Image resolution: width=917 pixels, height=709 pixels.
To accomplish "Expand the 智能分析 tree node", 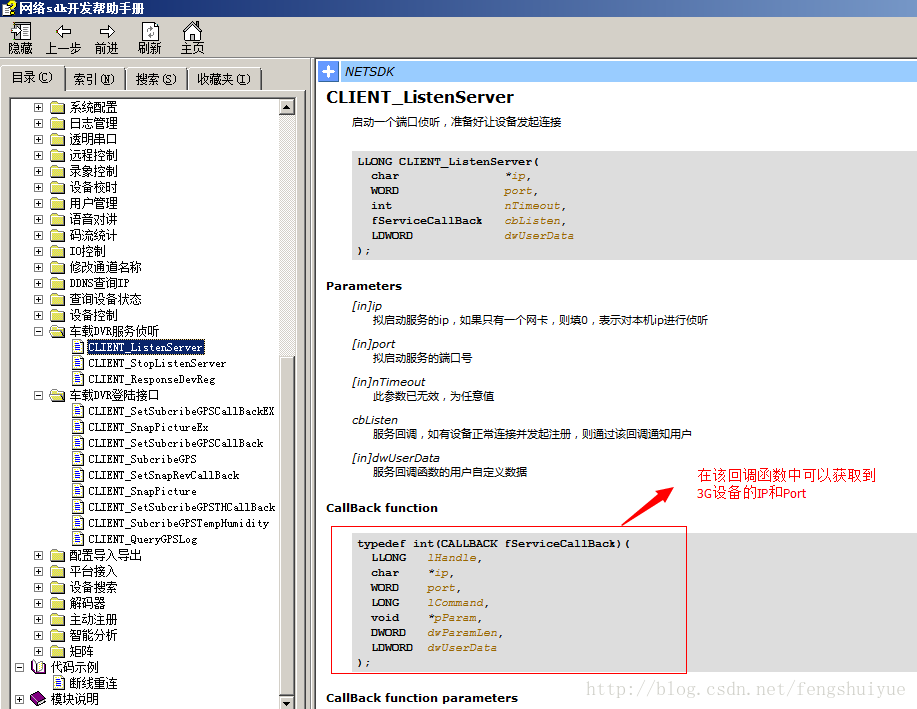I will coord(38,635).
